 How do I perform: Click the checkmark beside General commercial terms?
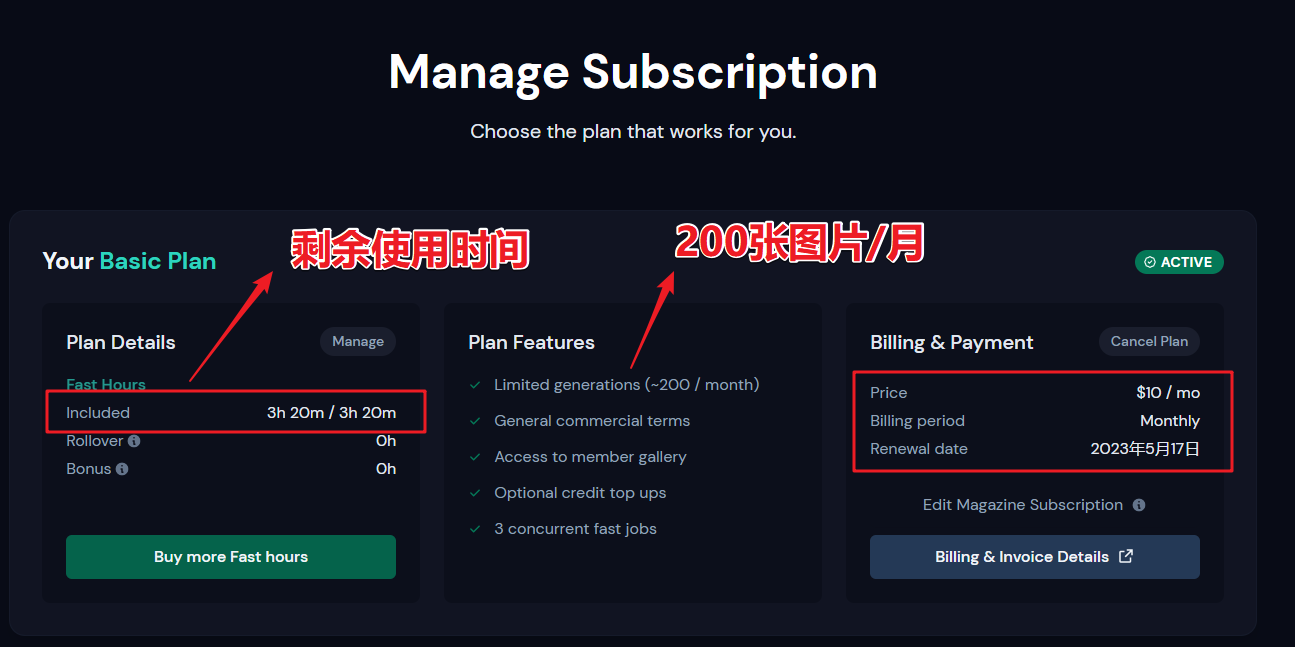[x=475, y=421]
